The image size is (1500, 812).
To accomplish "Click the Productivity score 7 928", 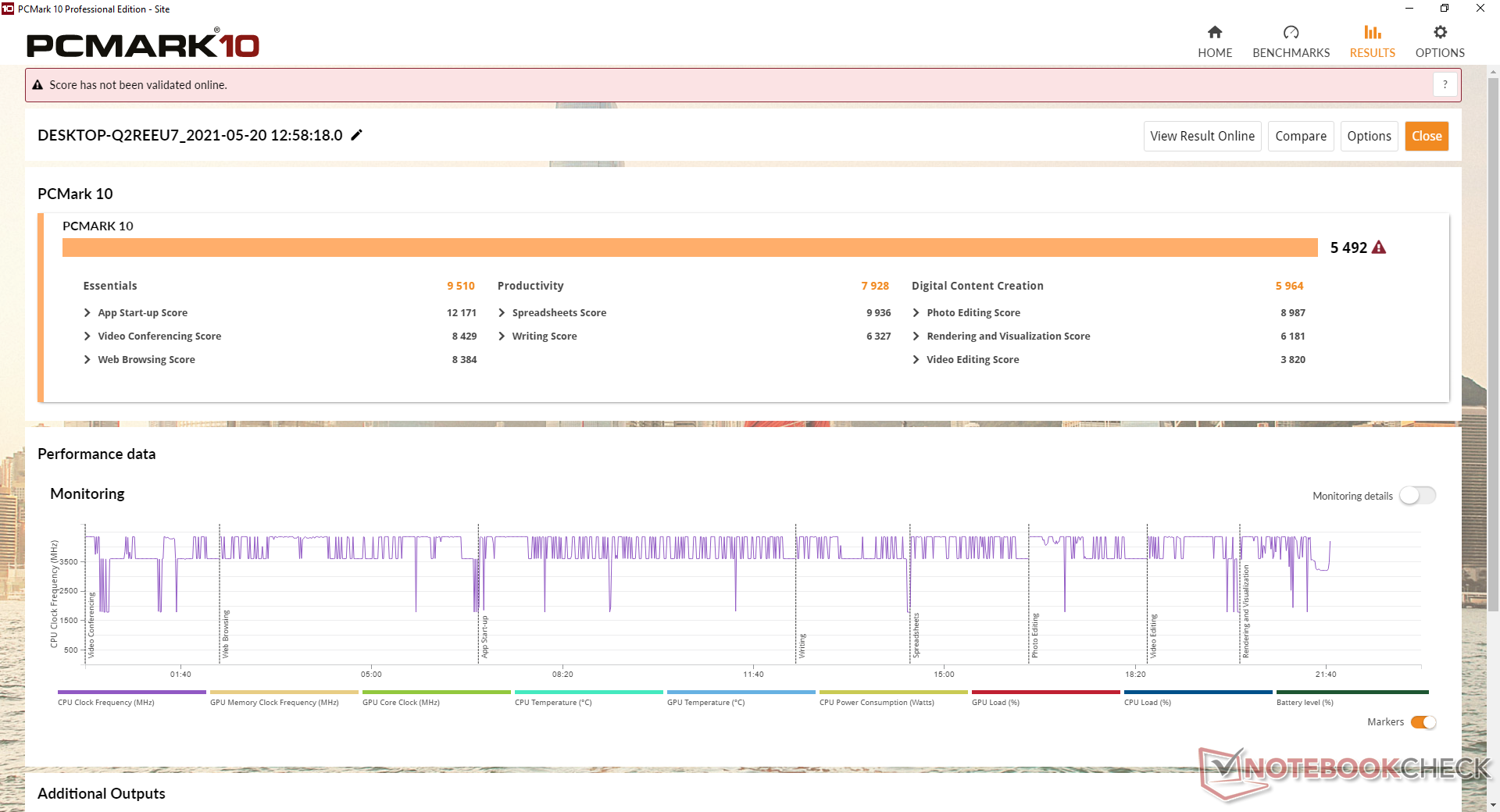I will point(875,286).
